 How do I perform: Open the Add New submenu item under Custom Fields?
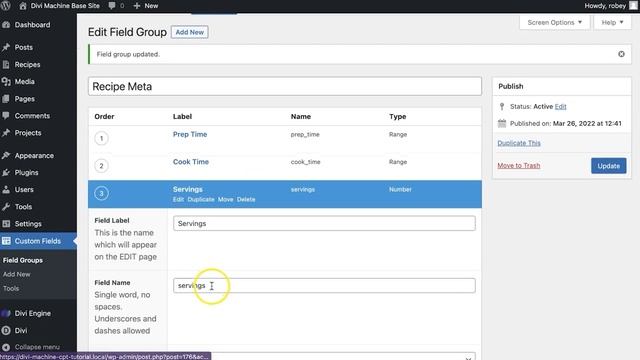(17, 274)
